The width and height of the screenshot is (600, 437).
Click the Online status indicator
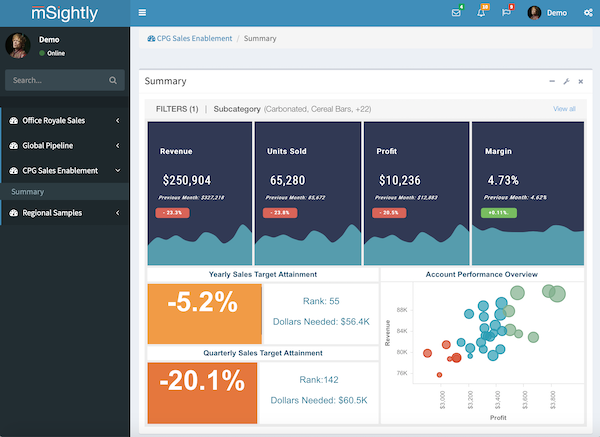52,53
